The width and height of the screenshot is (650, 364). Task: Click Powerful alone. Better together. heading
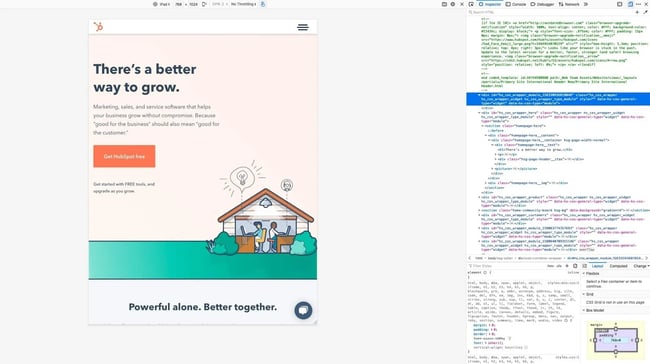point(203,307)
